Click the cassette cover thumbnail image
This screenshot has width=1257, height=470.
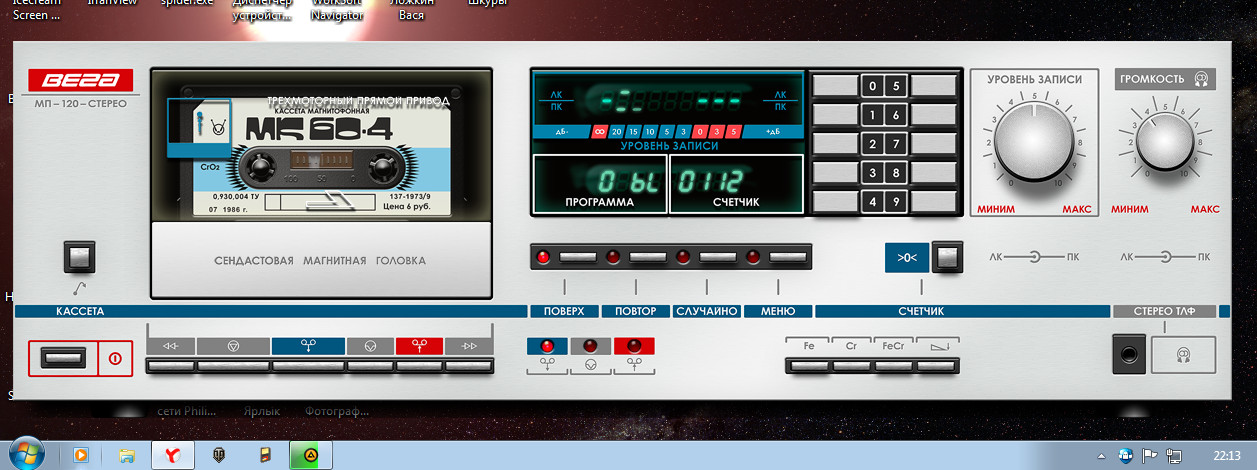click(x=199, y=128)
